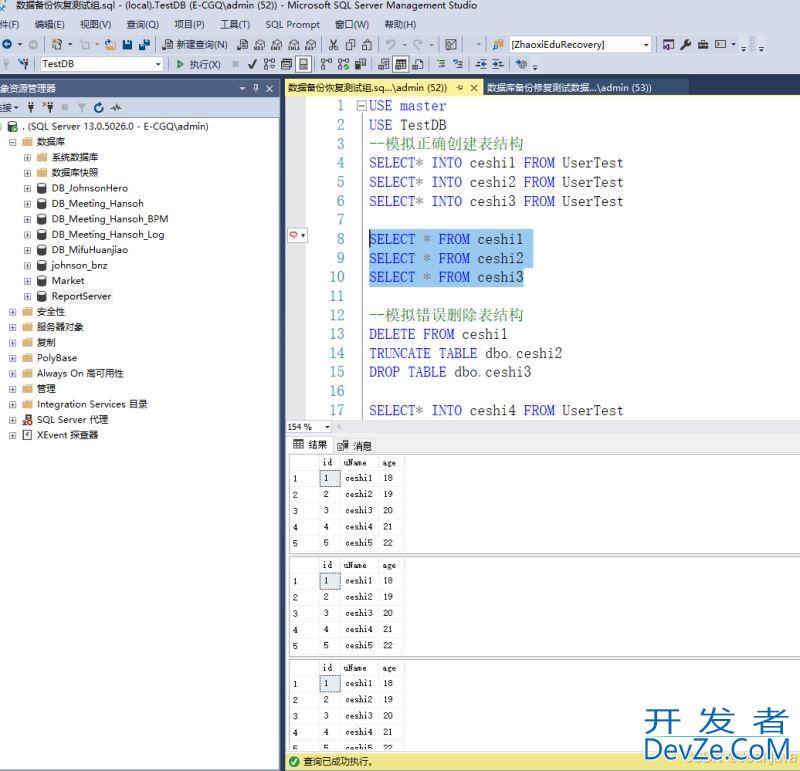The image size is (800, 771).
Task: Open the 154 % zoom dropdown
Action: click(327, 427)
